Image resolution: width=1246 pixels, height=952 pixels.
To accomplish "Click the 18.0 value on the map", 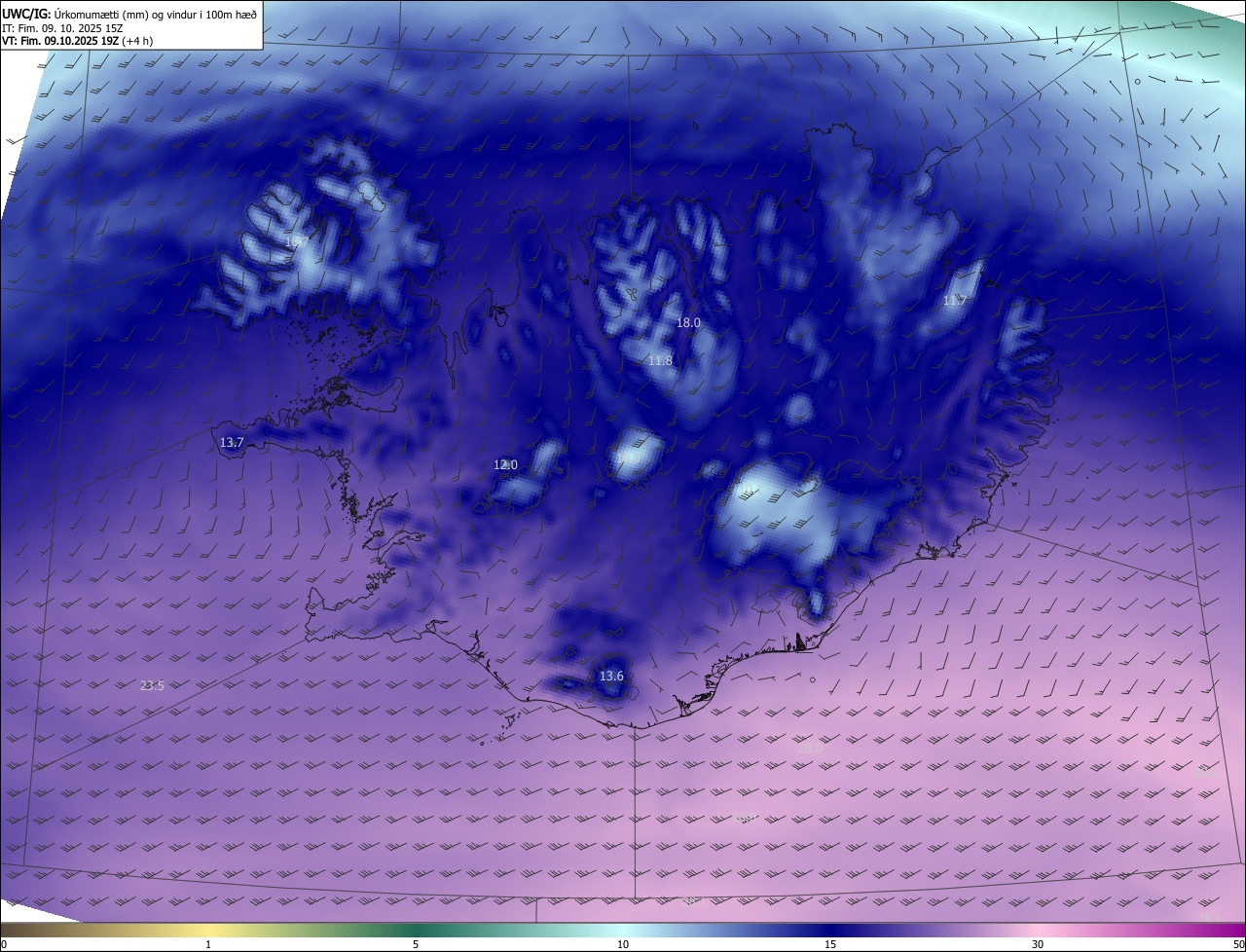I will [688, 322].
